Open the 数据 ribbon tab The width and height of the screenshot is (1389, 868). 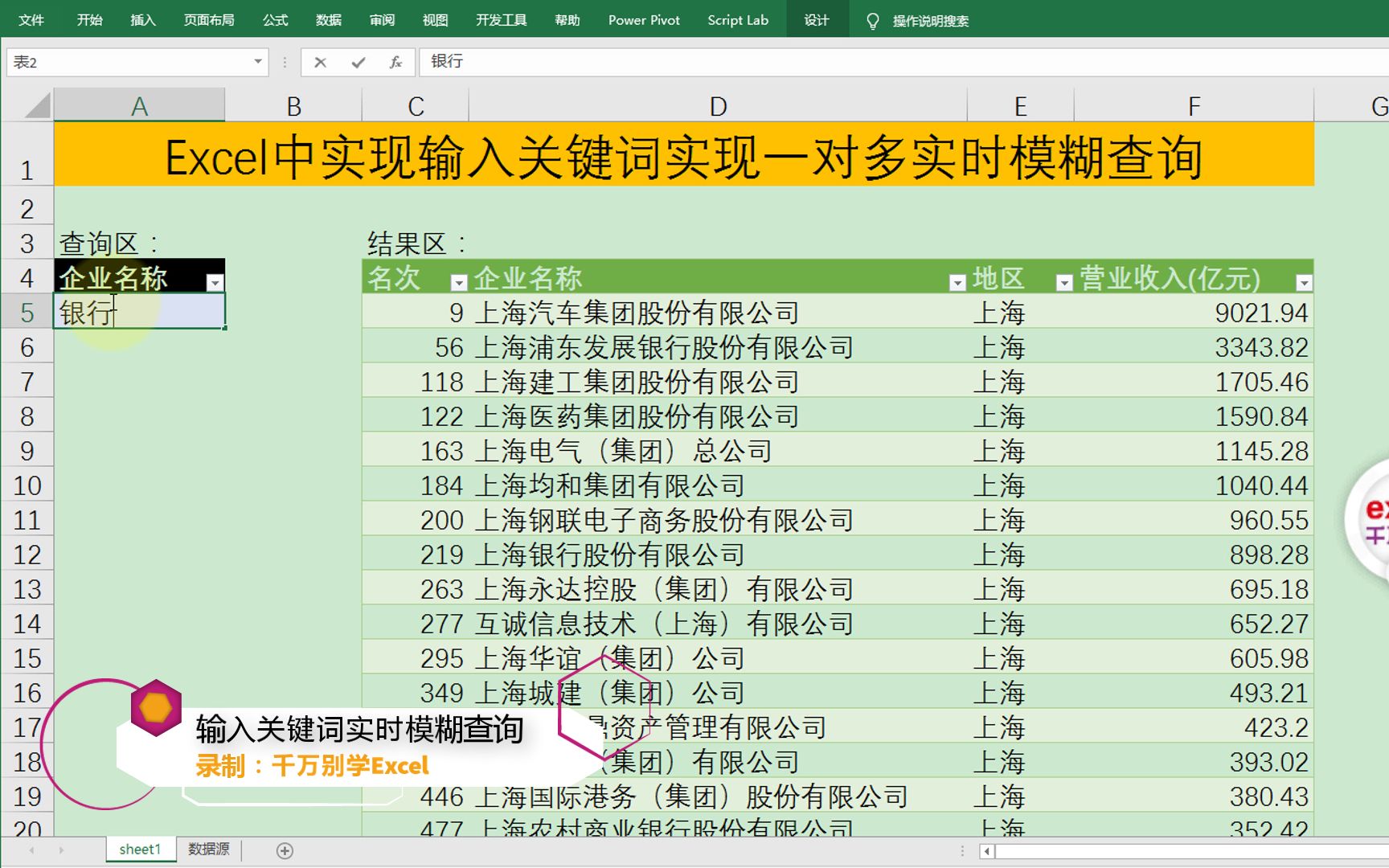(328, 20)
